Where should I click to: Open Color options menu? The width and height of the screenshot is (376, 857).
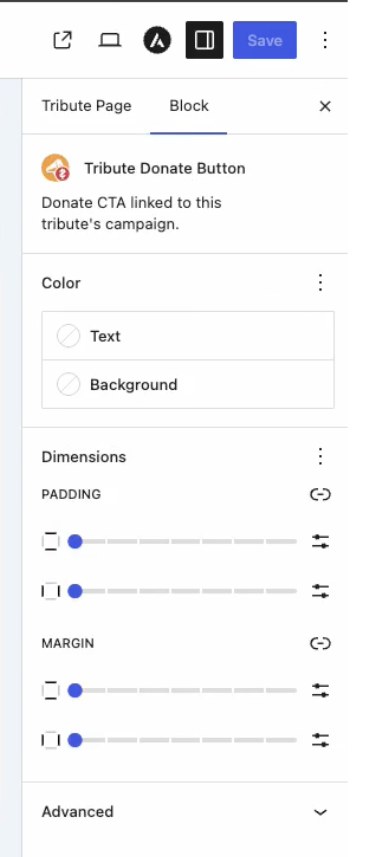(321, 283)
